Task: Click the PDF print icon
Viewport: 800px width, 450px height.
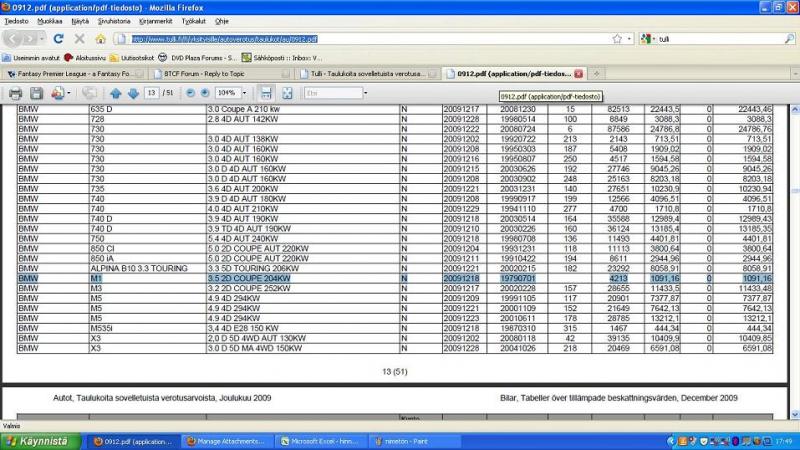Action: tap(15, 93)
